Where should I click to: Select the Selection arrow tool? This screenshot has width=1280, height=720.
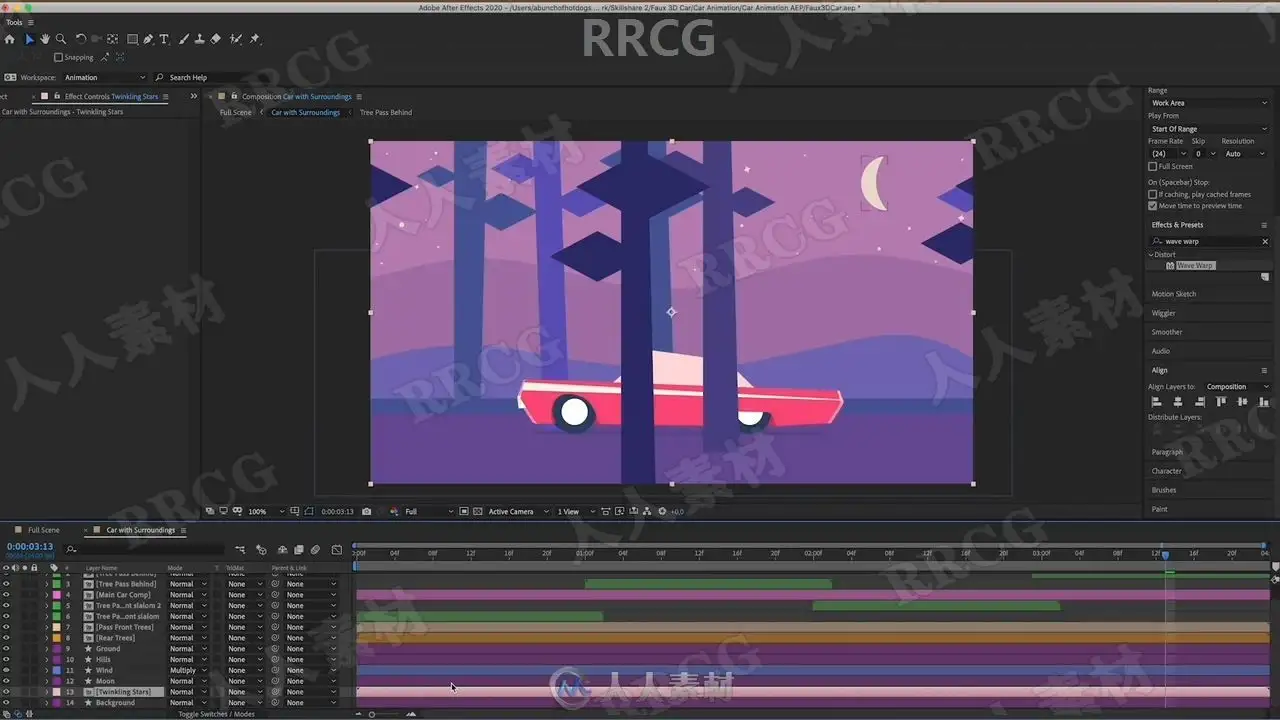[x=29, y=39]
